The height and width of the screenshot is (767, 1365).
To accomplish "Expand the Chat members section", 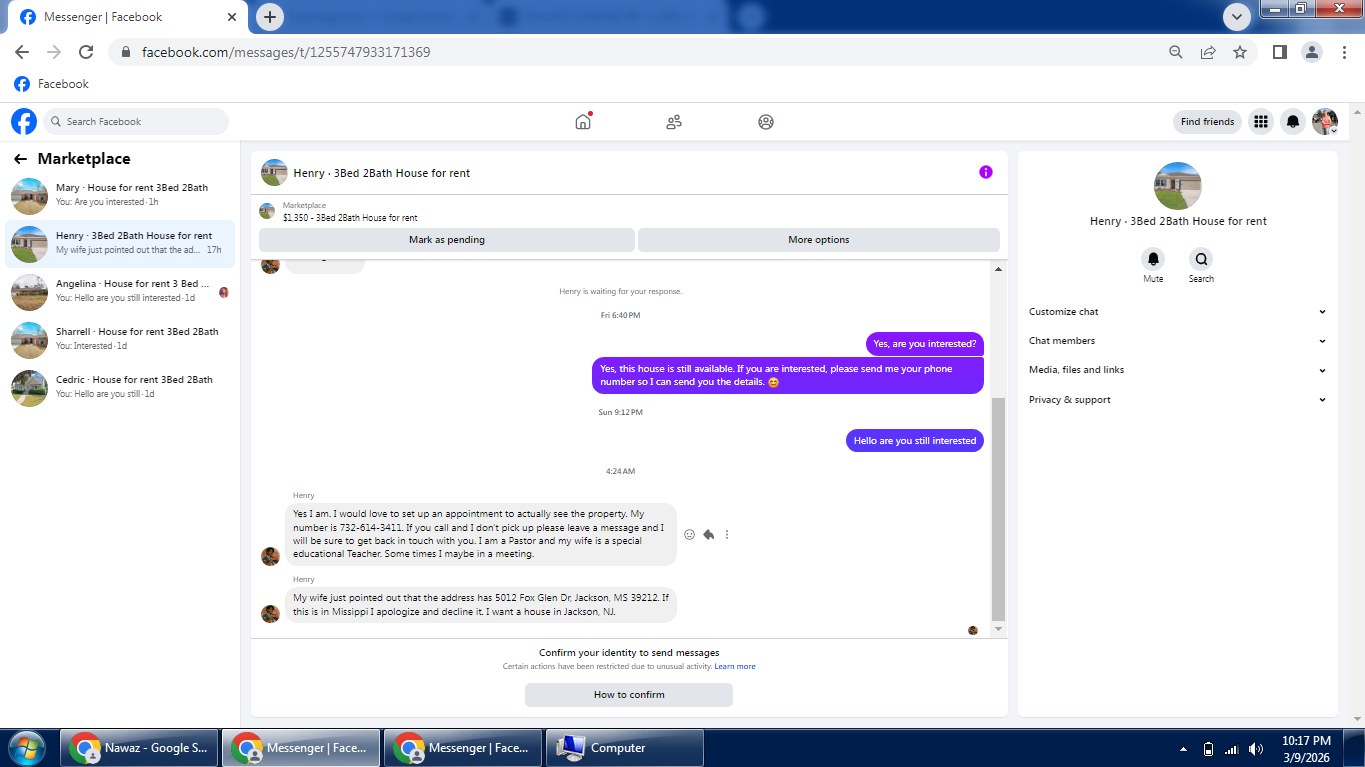I will pos(1178,341).
